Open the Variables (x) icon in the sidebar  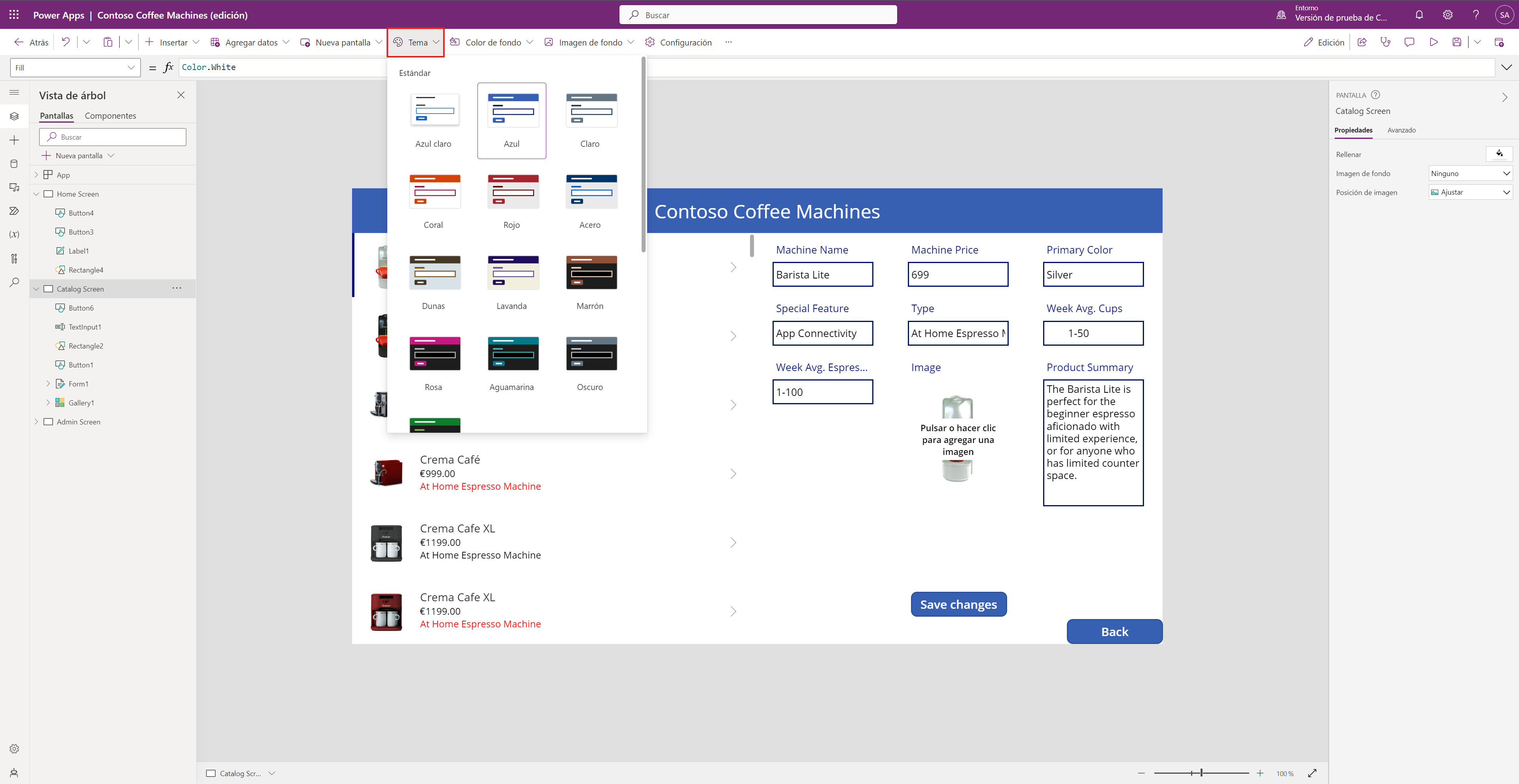(x=14, y=234)
